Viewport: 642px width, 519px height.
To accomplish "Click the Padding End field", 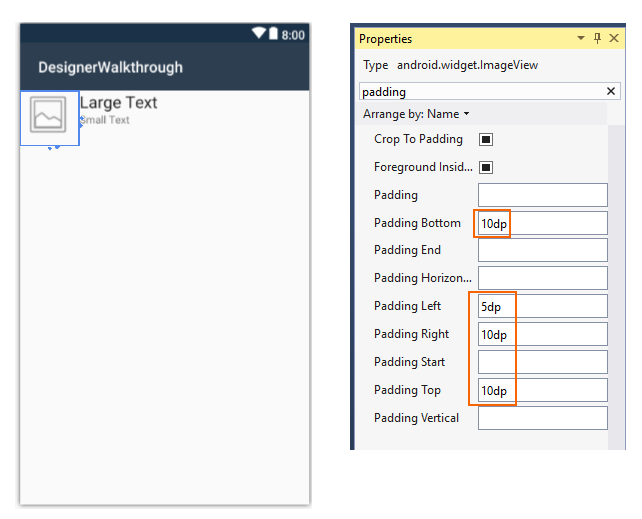I will [x=542, y=250].
